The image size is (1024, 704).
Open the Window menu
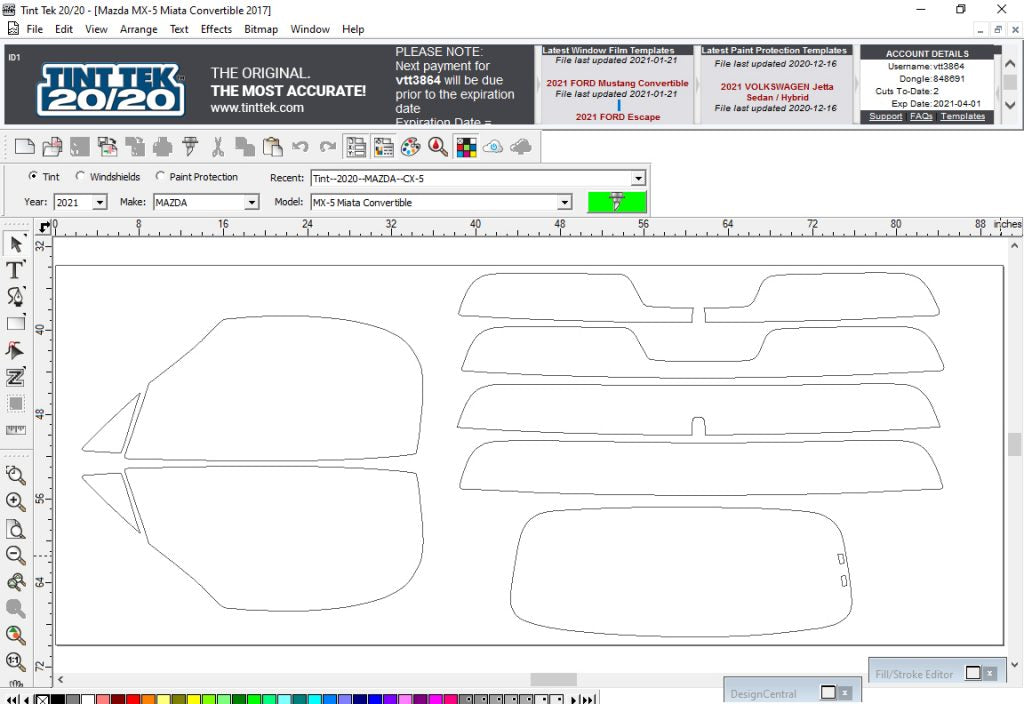pos(310,29)
